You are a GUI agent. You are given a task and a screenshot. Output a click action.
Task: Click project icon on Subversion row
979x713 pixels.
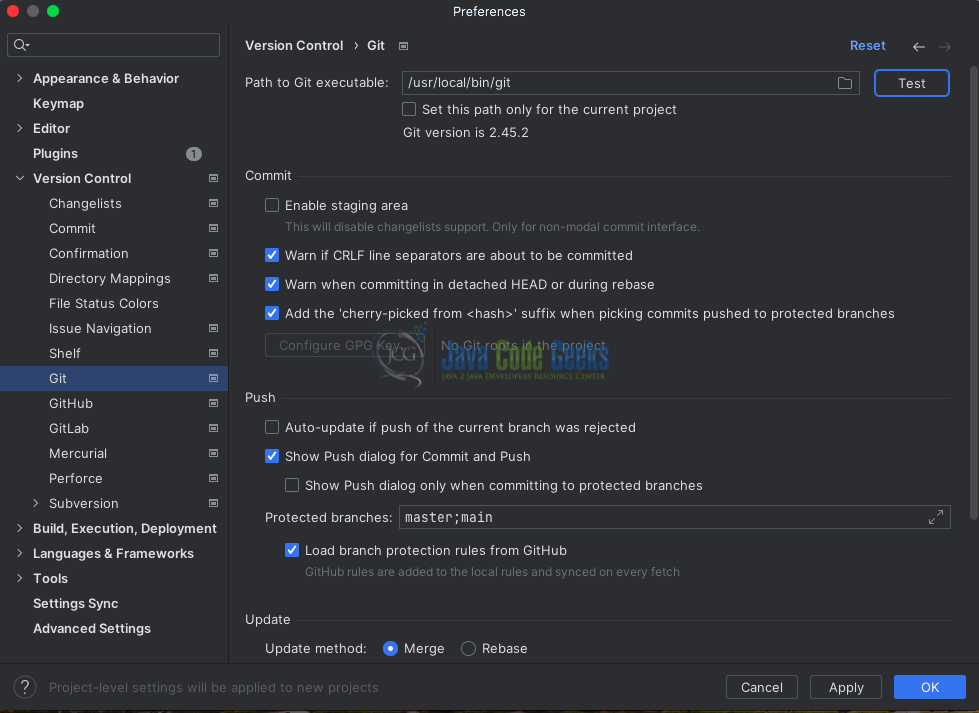(x=214, y=503)
